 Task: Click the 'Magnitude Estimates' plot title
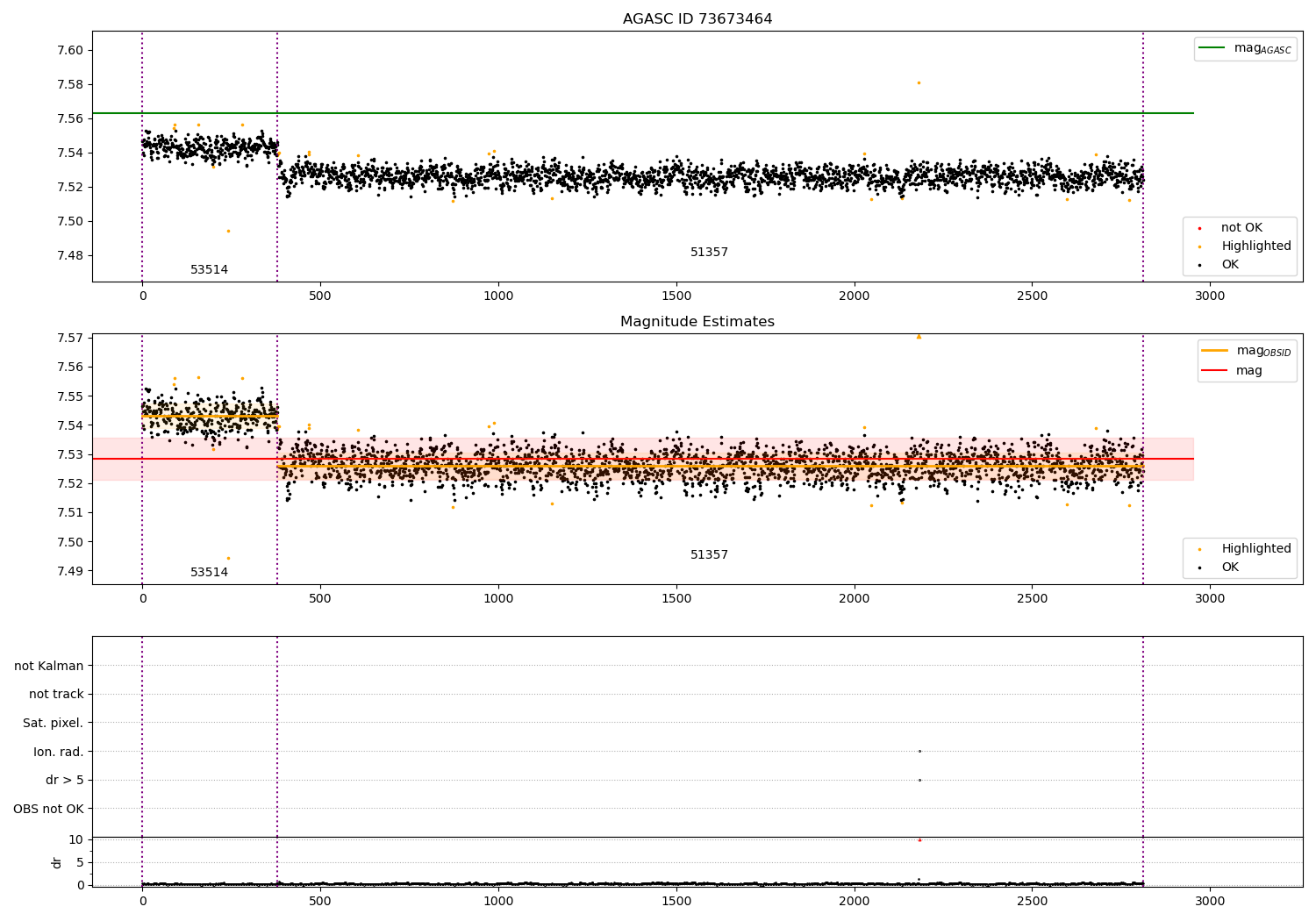click(x=697, y=322)
